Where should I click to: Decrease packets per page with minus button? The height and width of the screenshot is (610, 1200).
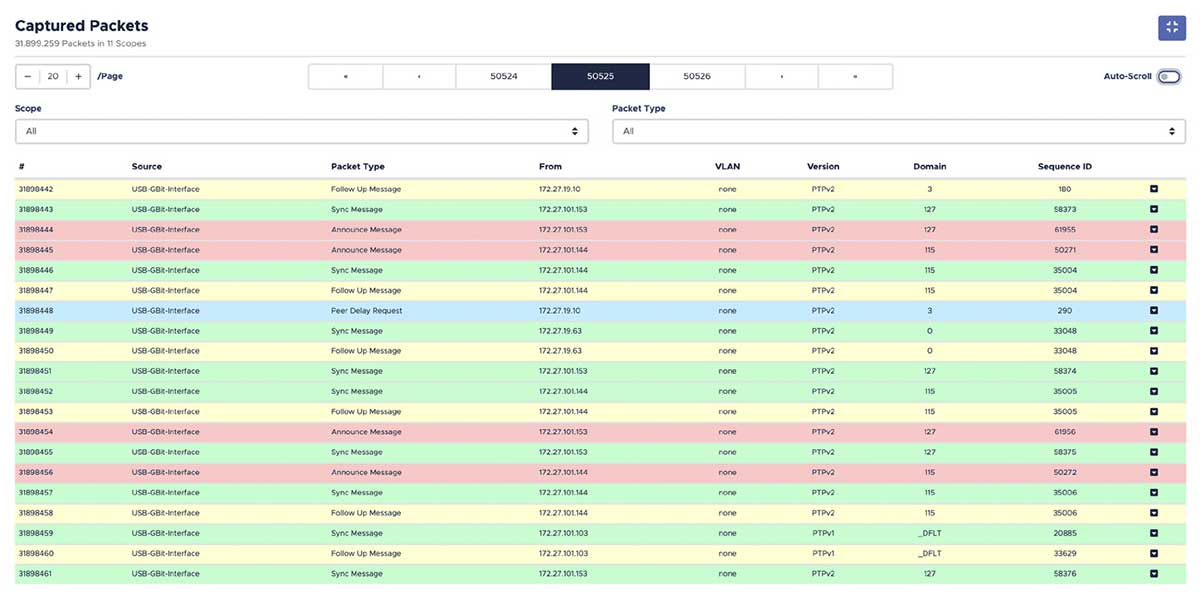click(x=28, y=77)
